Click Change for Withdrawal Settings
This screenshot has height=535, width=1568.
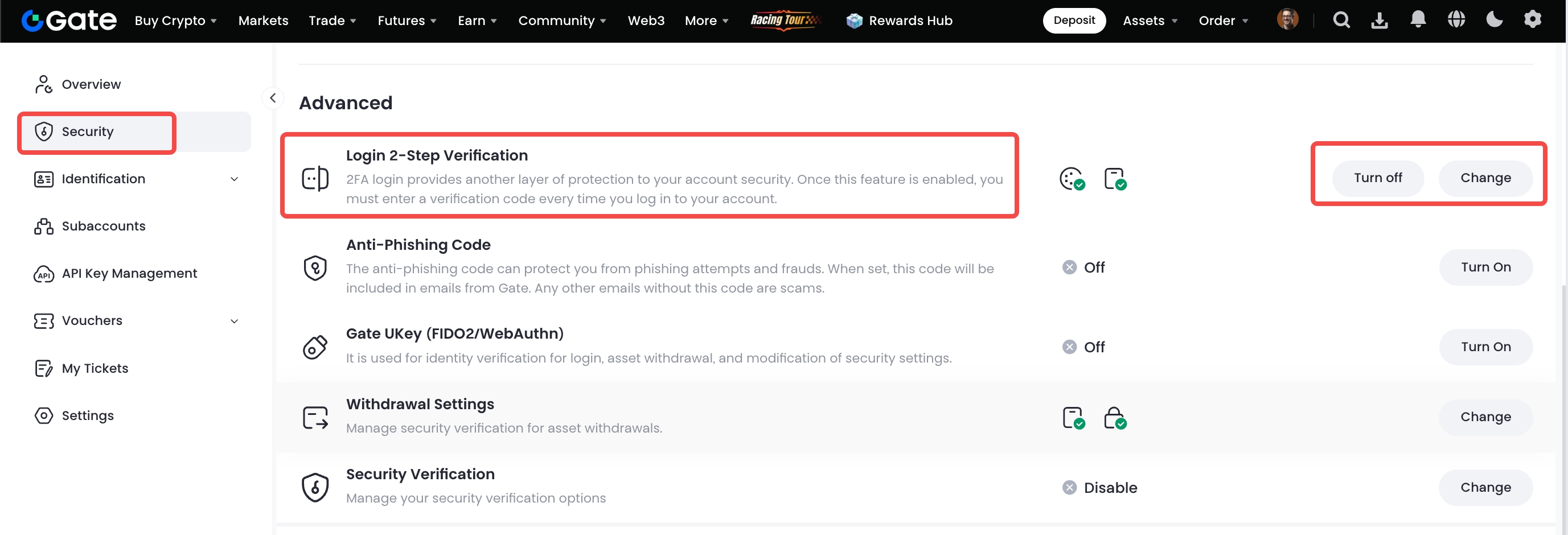pos(1485,417)
